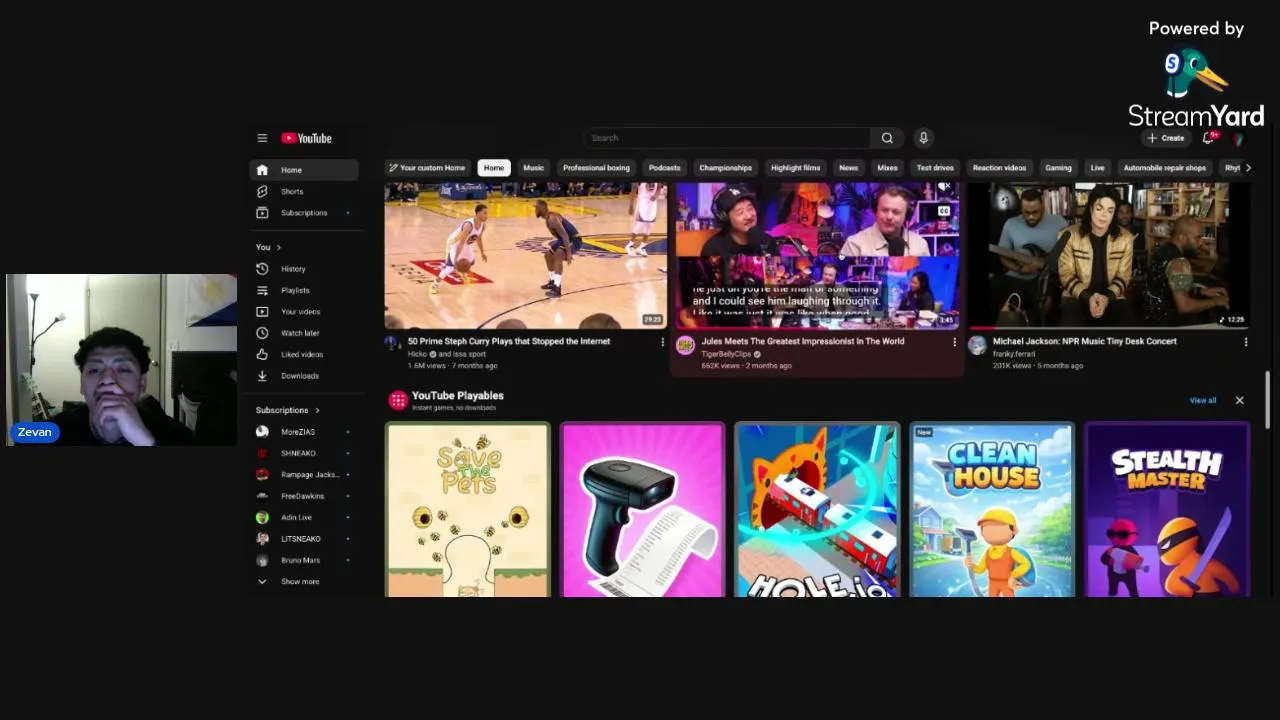Open the Adin Live subscription channel
The width and height of the screenshot is (1280, 720).
click(x=304, y=517)
